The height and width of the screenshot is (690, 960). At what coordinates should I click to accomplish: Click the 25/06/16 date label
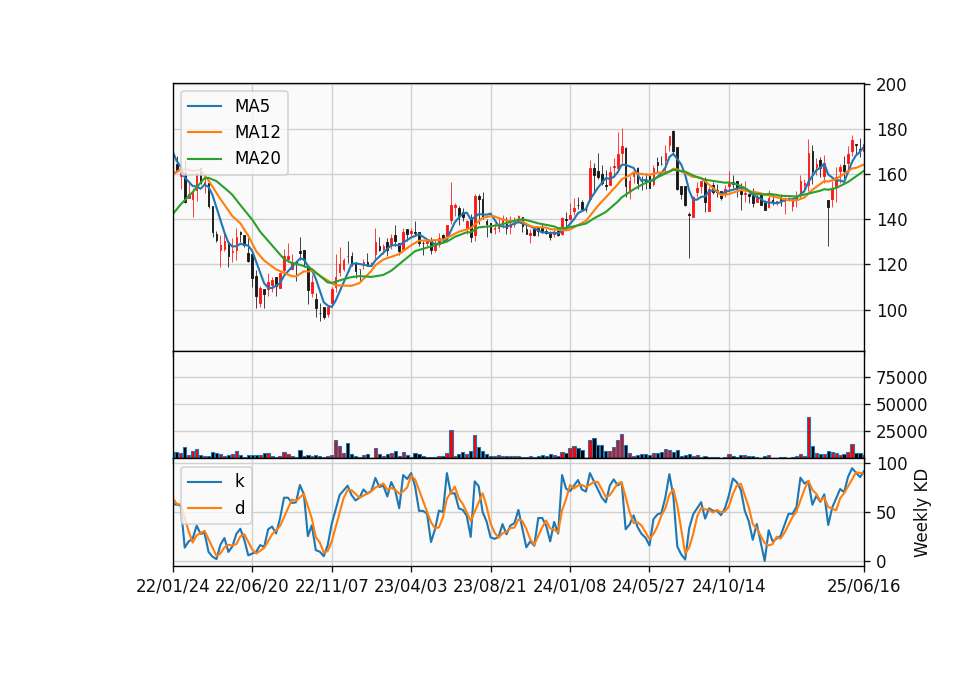click(864, 586)
